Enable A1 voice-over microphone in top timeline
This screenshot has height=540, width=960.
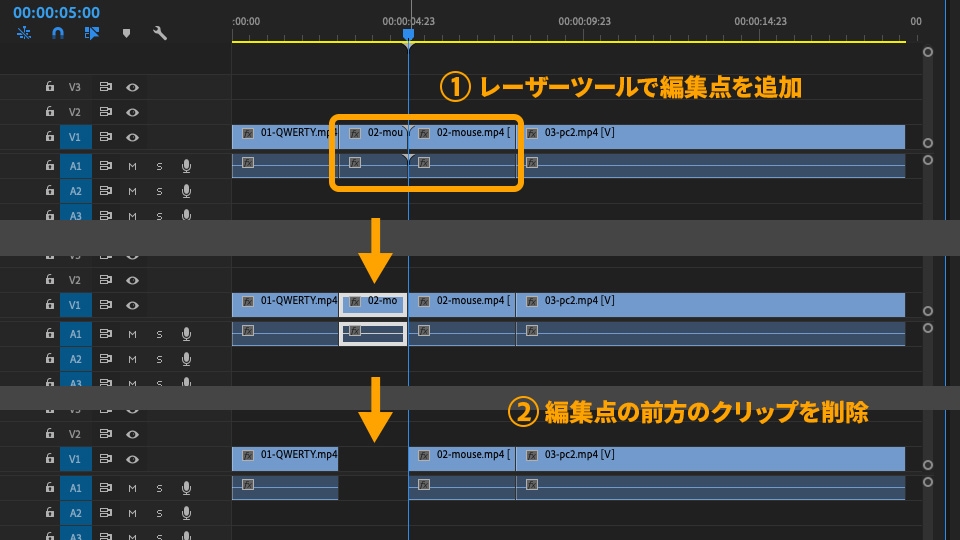pos(186,166)
